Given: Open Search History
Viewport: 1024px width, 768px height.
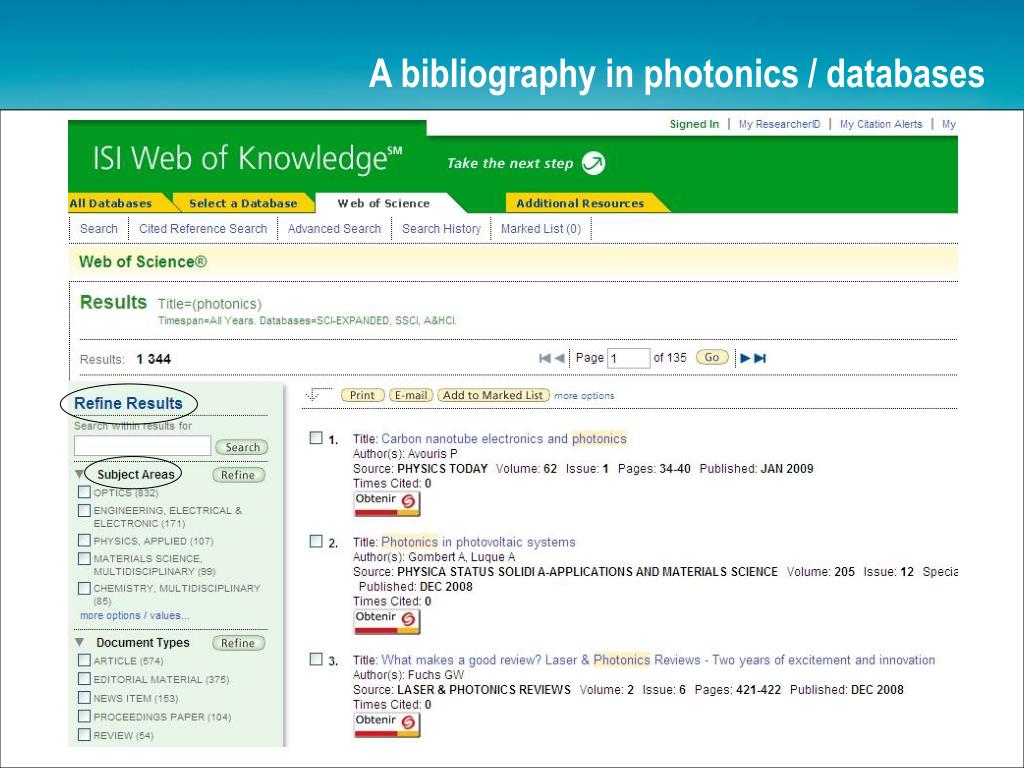Looking at the screenshot, I should coord(441,229).
